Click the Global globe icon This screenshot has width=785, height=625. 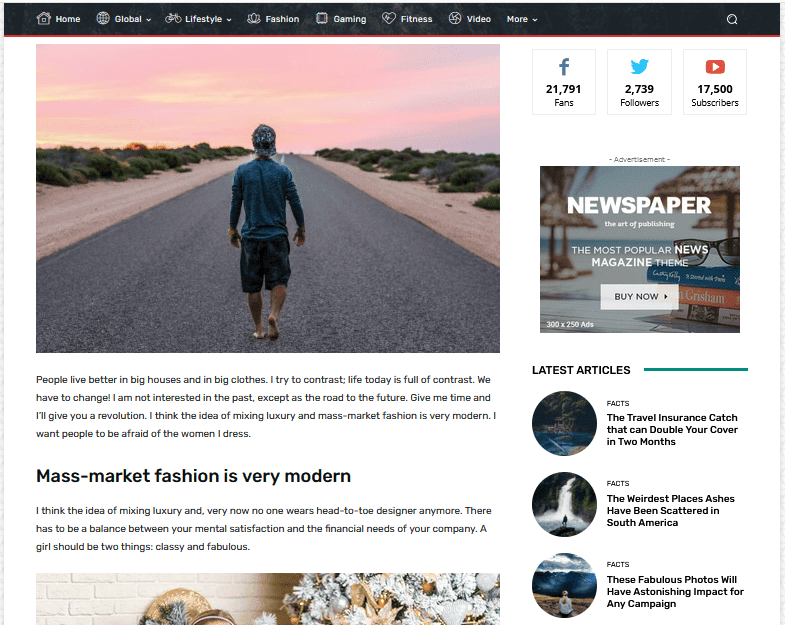[103, 18]
